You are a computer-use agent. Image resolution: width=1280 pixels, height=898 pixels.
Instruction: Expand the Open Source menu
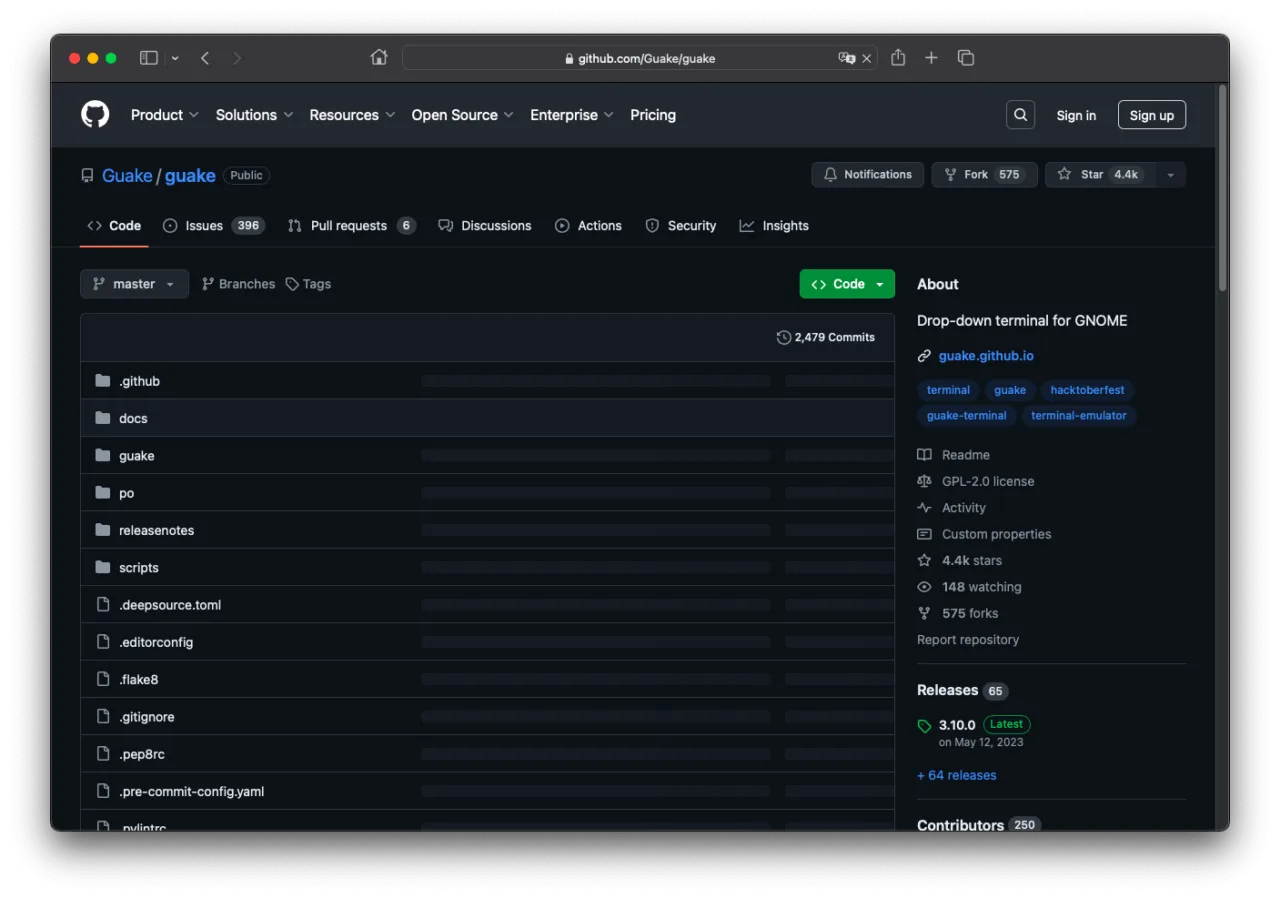point(462,115)
